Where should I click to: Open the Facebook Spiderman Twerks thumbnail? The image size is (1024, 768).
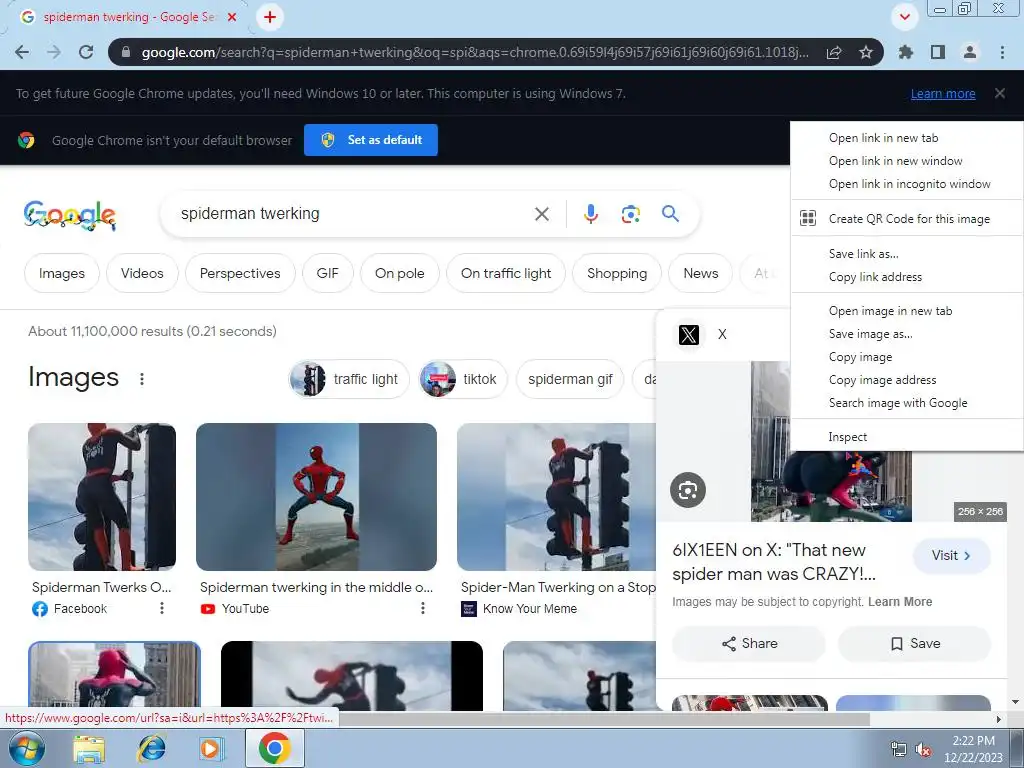(102, 497)
